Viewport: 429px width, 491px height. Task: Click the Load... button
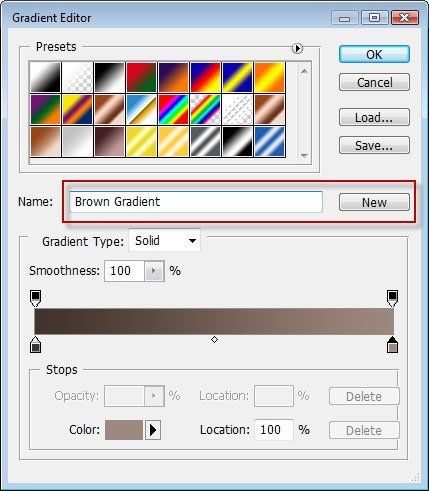click(374, 117)
